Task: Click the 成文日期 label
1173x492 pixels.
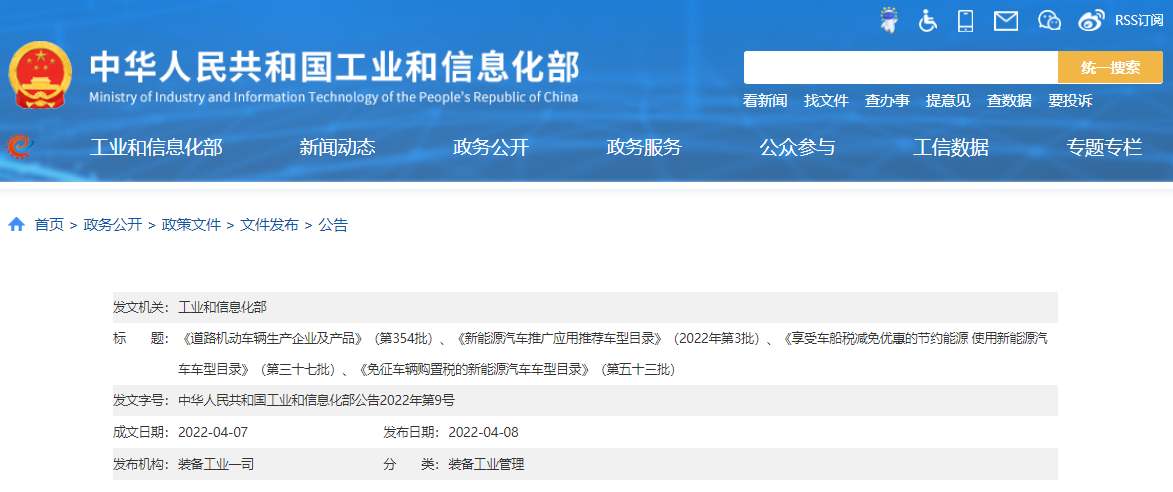Action: tap(142, 432)
